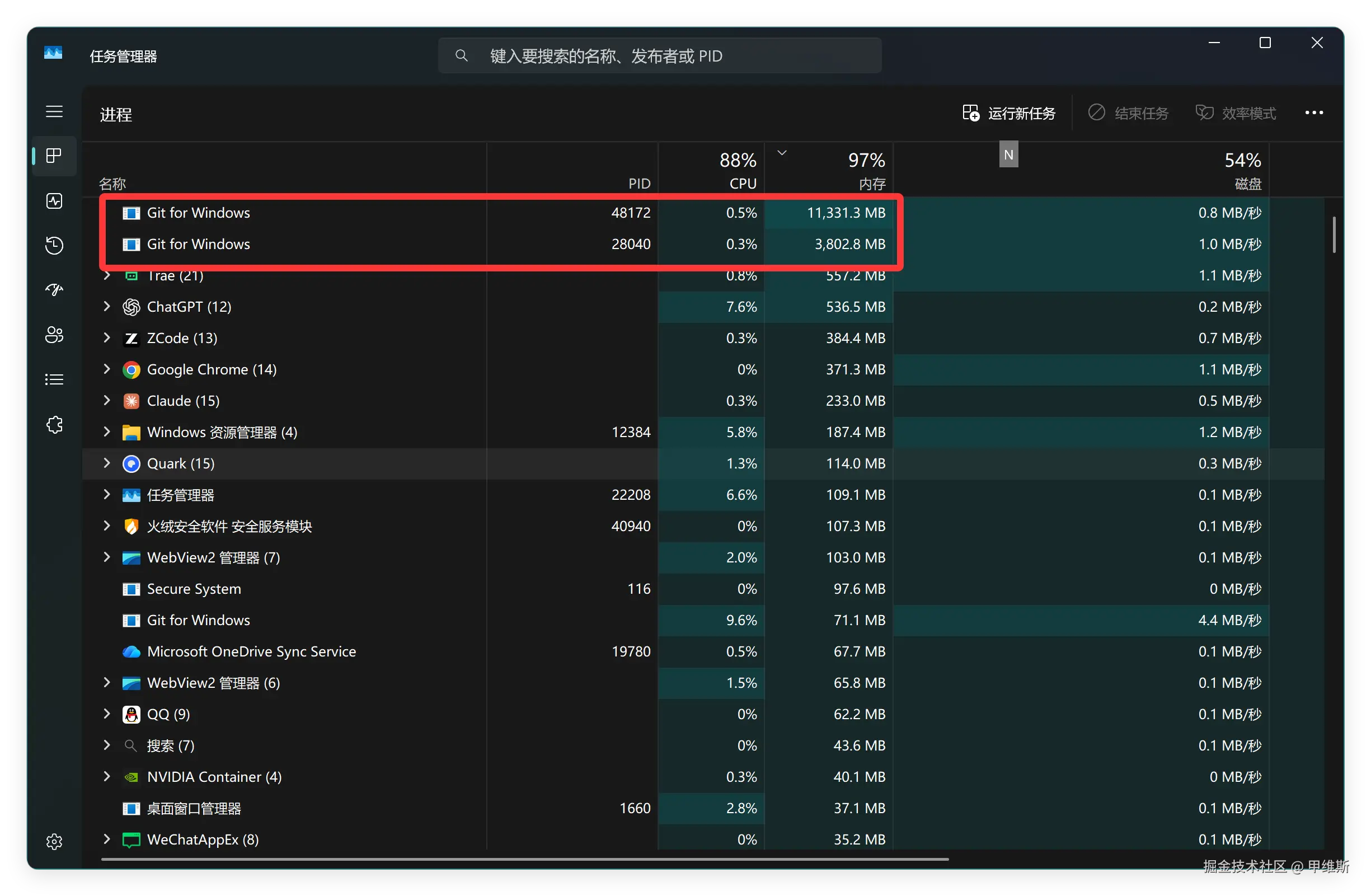Image resolution: width=1371 pixels, height=896 pixels.
Task: Click the 效率模式 button
Action: click(x=1236, y=113)
